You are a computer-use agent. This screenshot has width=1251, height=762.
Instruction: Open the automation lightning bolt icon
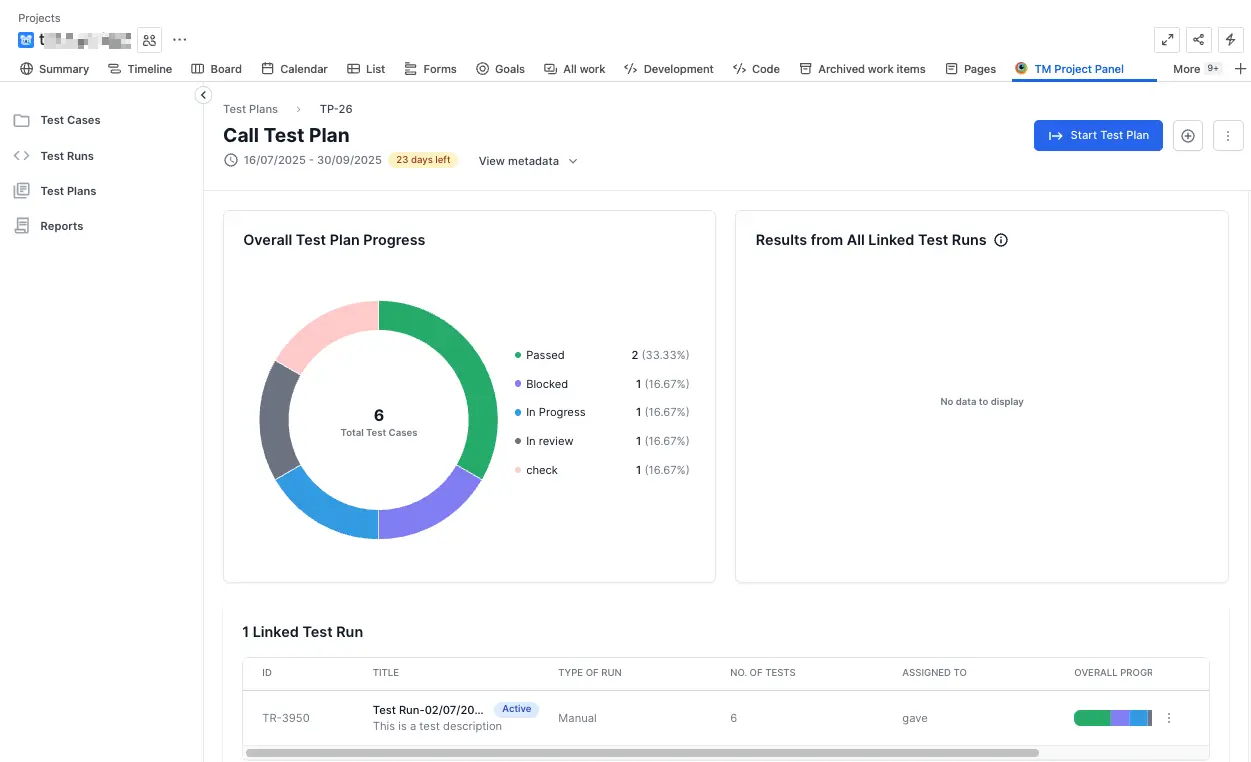(1231, 40)
